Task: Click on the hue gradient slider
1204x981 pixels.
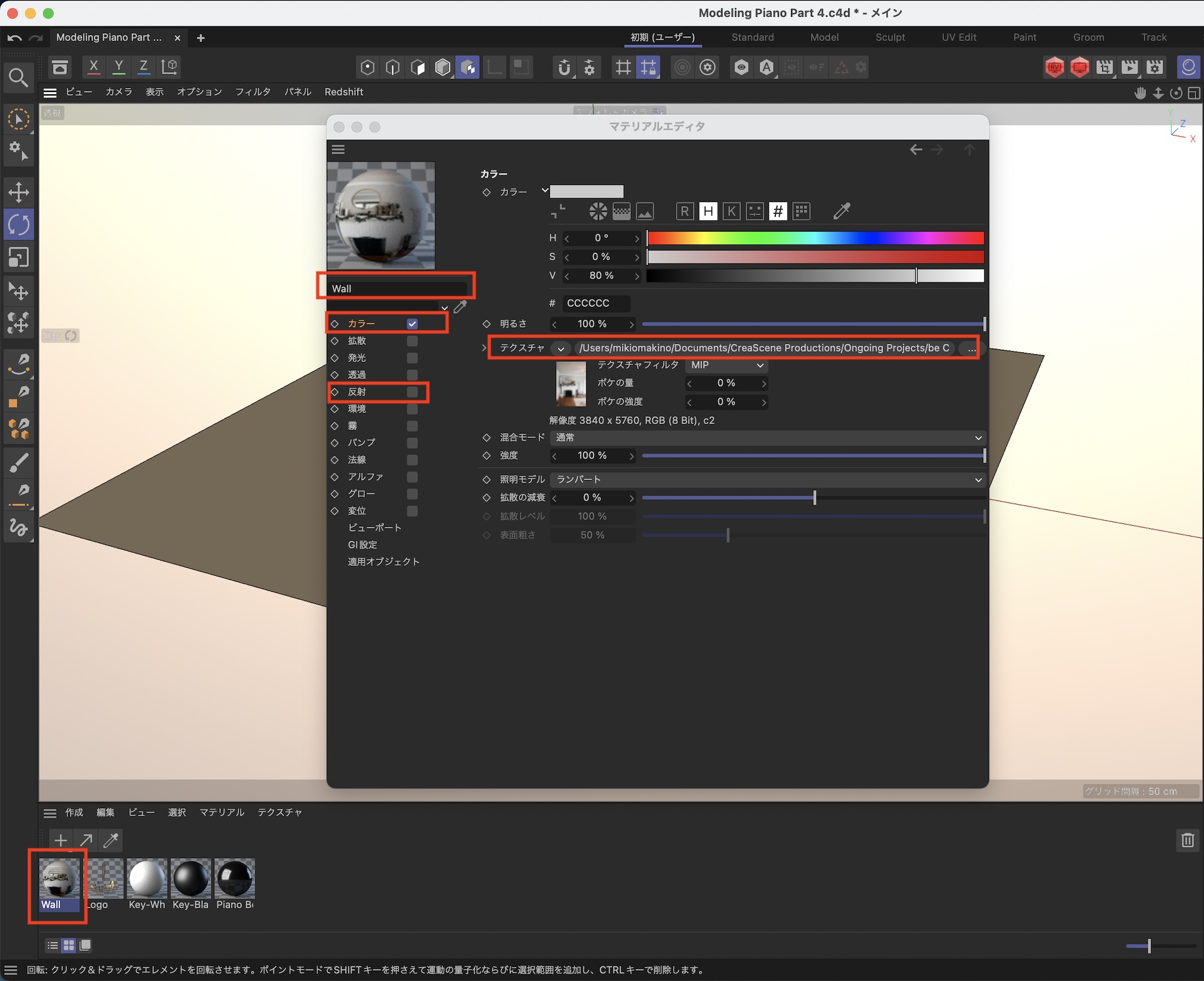Action: pos(815,238)
